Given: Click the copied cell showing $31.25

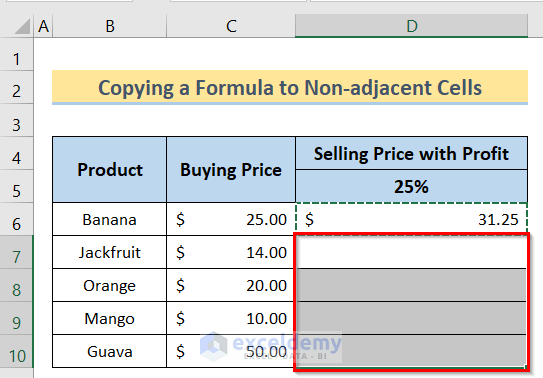Looking at the screenshot, I should point(411,219).
